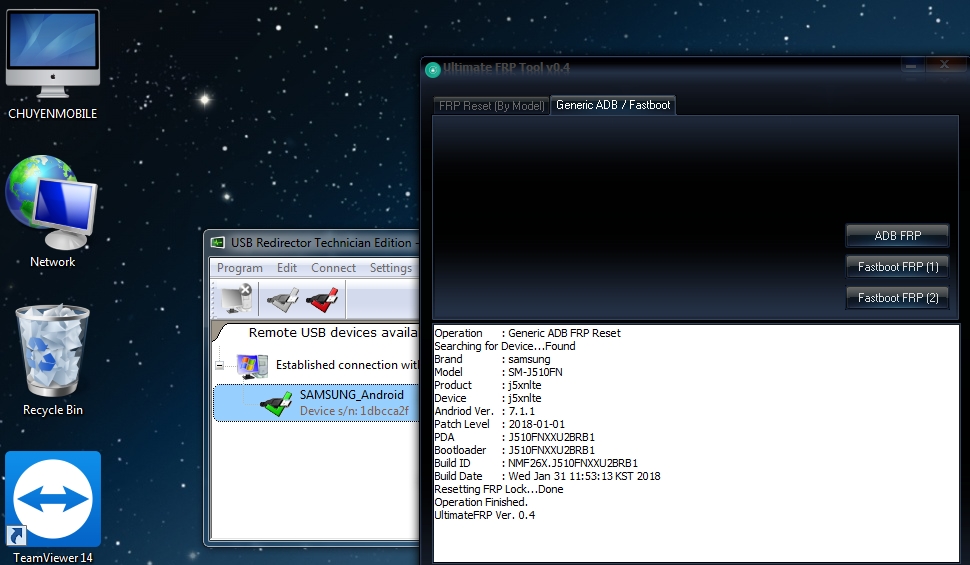This screenshot has height=565, width=970.
Task: Open the Network desktop icon
Action: point(52,212)
